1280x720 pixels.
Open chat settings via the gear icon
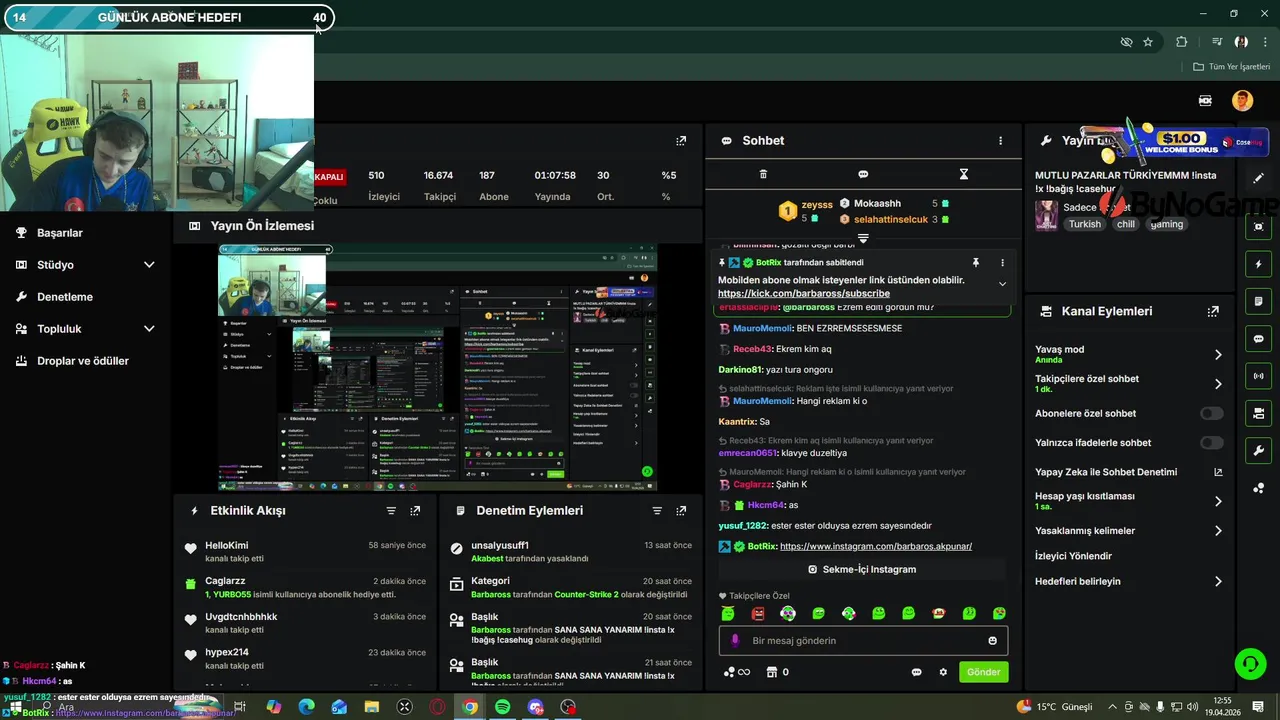pyautogui.click(x=943, y=672)
